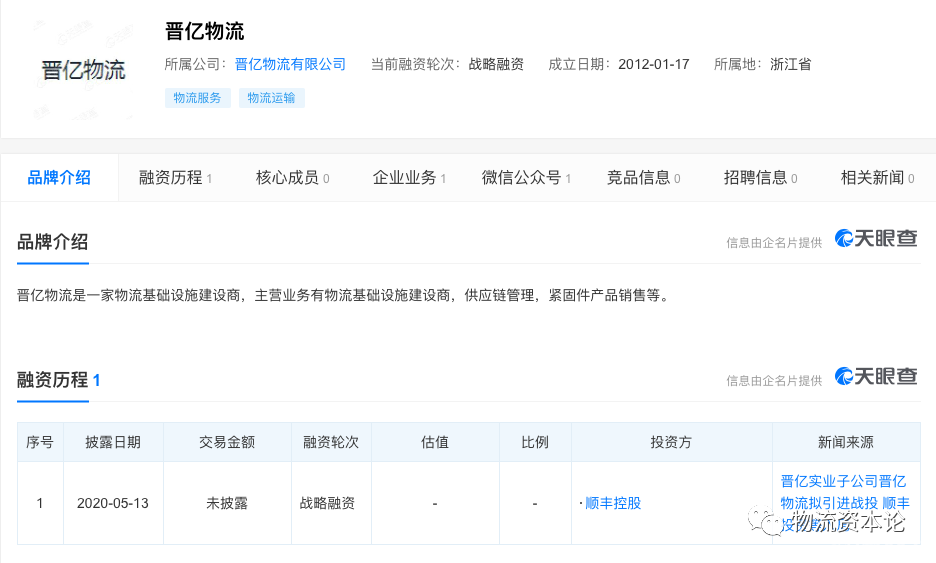Switch to the 品牌介绍 tab
The width and height of the screenshot is (936, 563).
[x=59, y=177]
